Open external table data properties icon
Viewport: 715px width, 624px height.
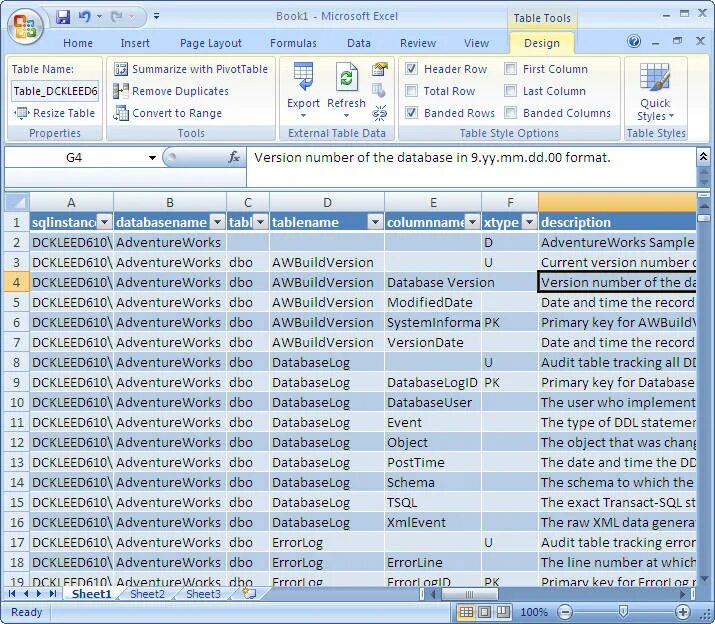coord(379,69)
